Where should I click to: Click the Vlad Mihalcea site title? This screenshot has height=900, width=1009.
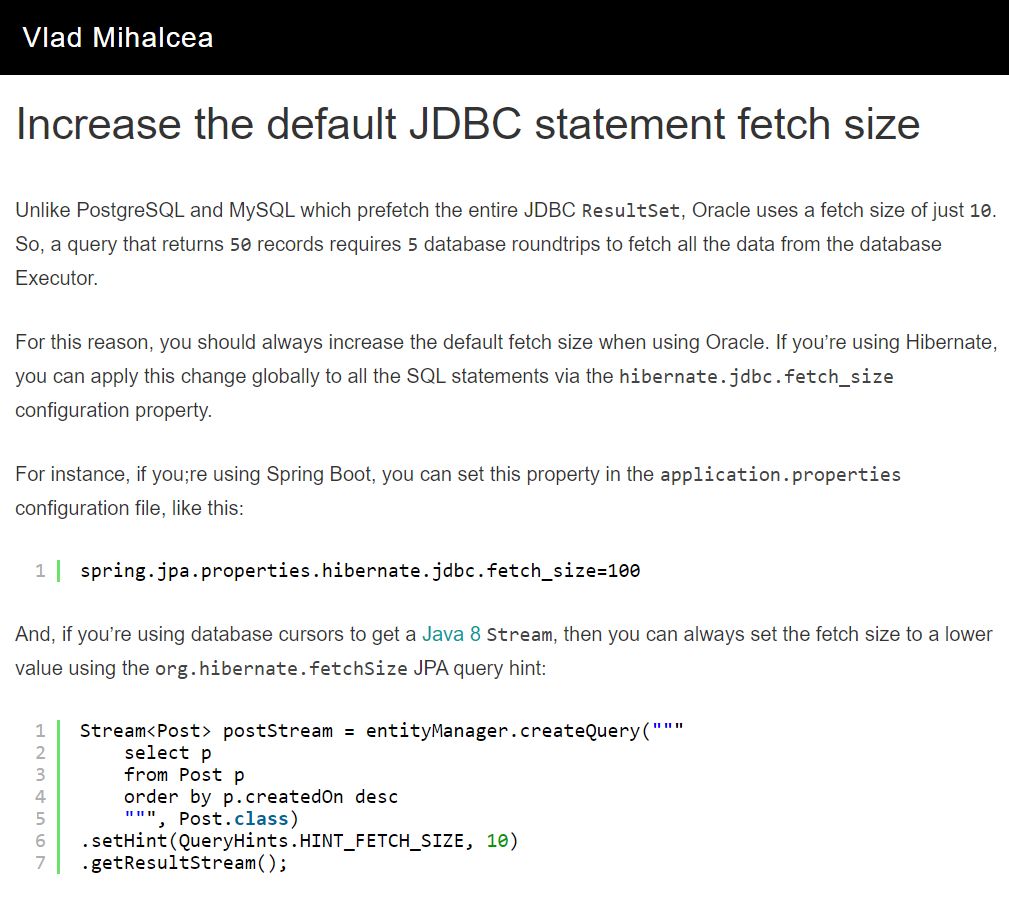point(118,37)
